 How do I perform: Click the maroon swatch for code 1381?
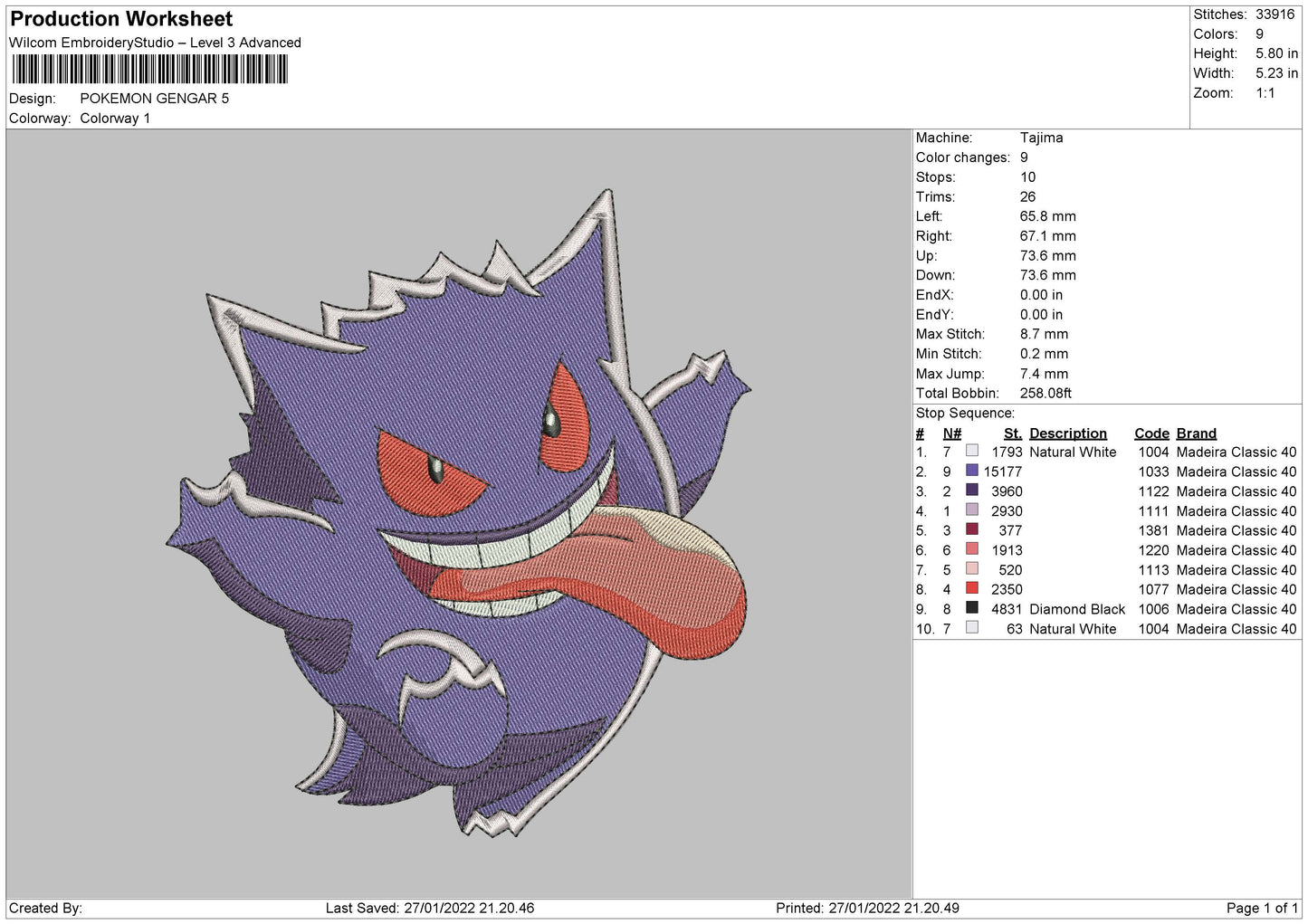(972, 529)
